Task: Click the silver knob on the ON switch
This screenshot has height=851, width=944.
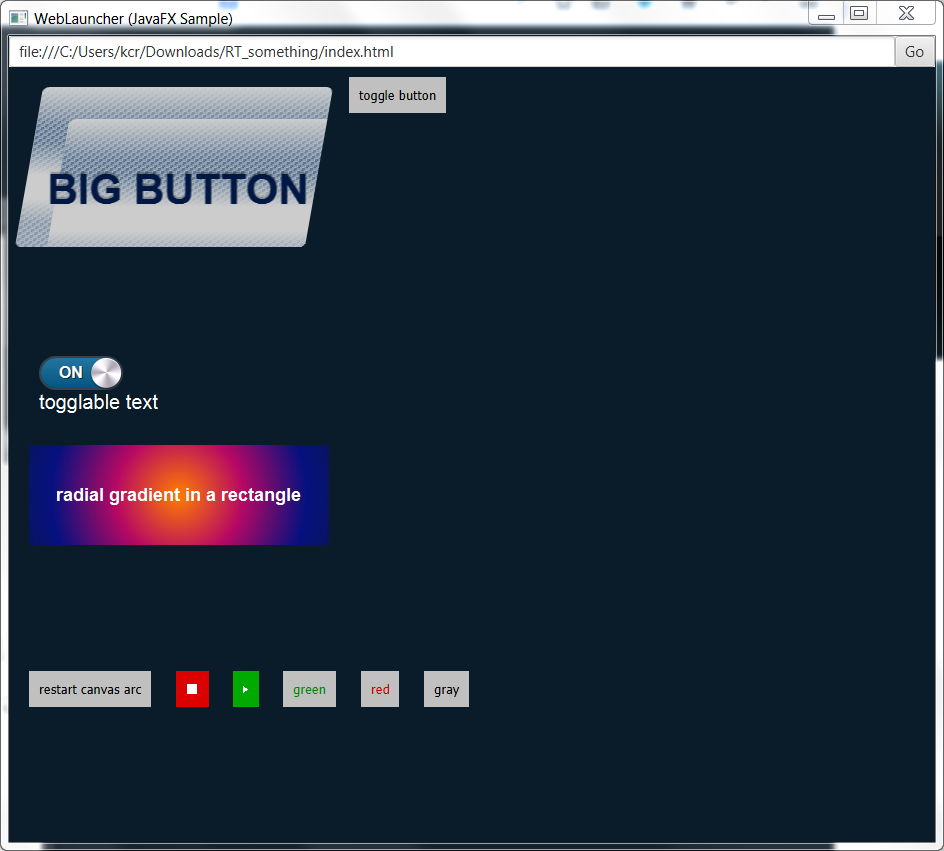Action: (106, 373)
